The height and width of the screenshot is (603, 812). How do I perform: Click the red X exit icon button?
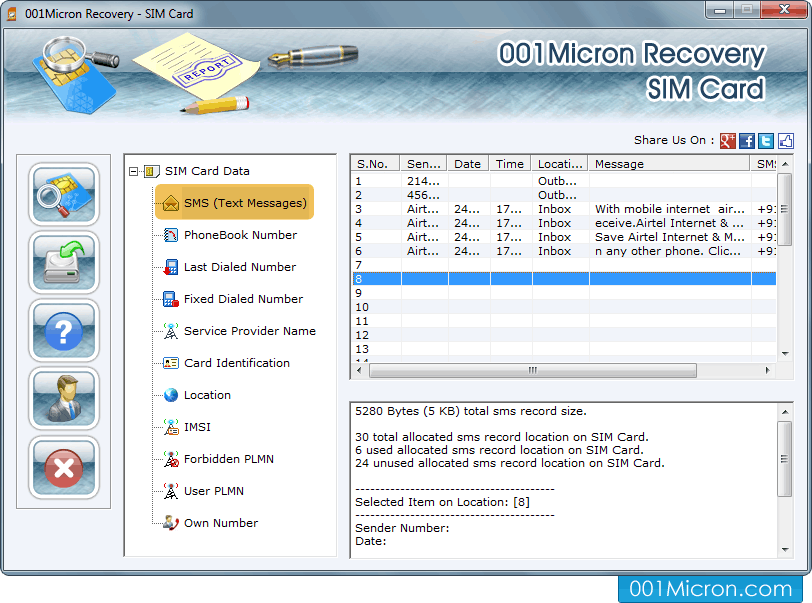coord(64,466)
